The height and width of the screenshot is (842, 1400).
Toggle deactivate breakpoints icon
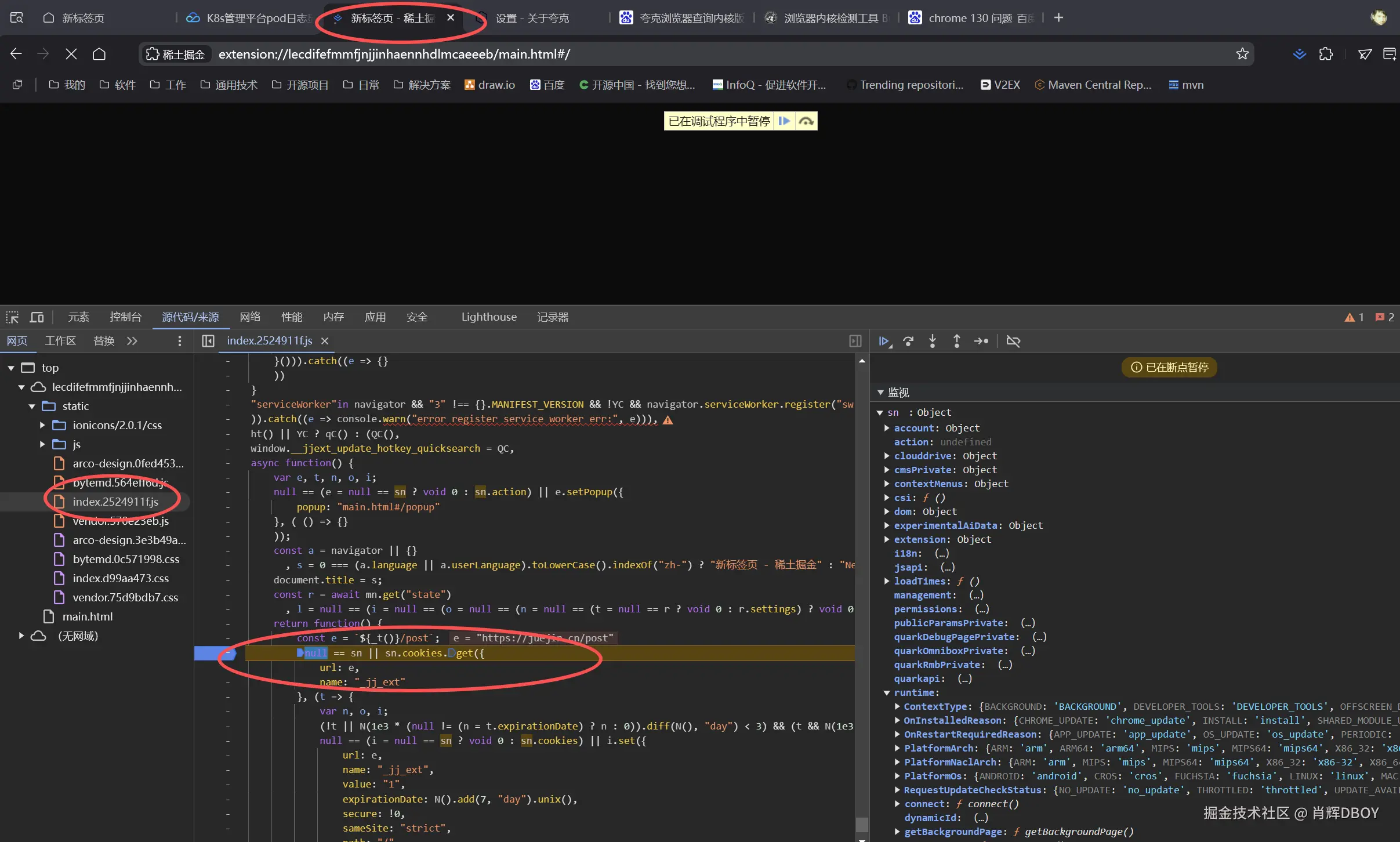pos(1013,341)
